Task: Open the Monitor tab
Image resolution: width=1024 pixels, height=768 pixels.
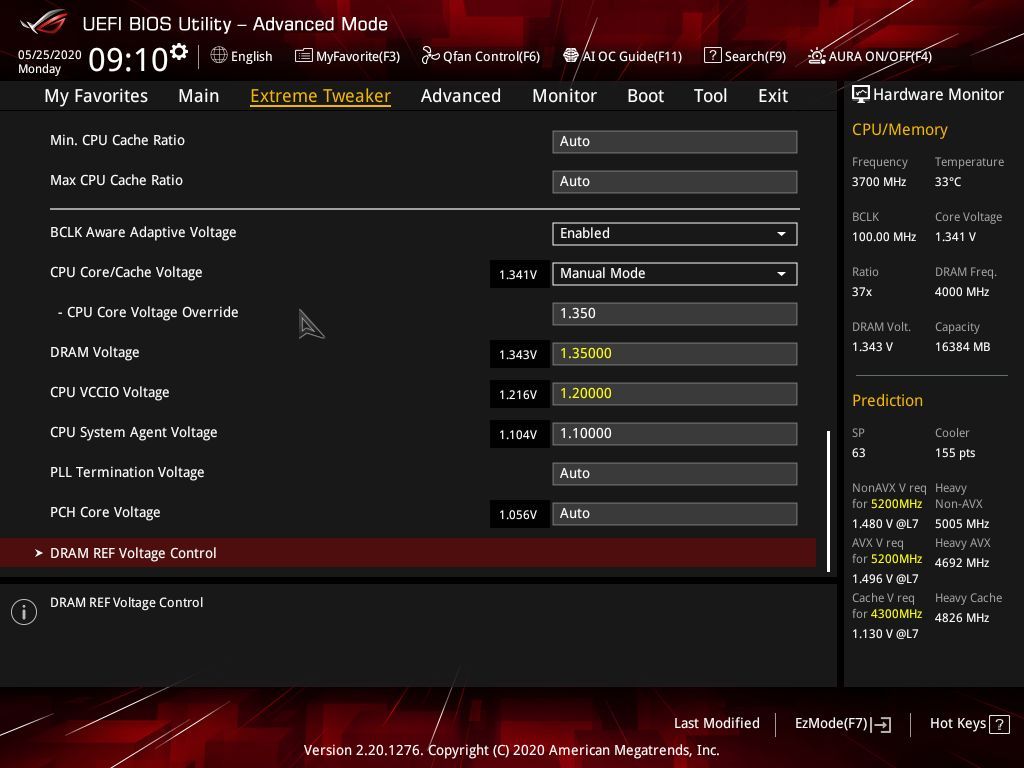Action: (x=564, y=96)
